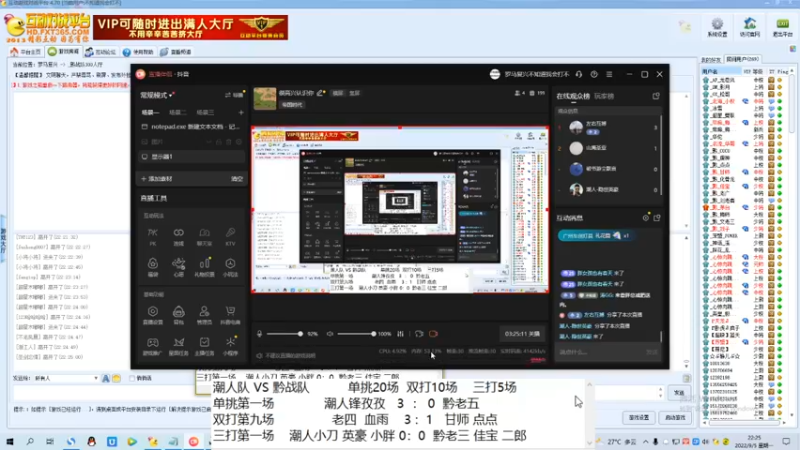This screenshot has width=800, height=450.
Task: Open 系统设置 in the battle platform window
Action: coord(717,28)
